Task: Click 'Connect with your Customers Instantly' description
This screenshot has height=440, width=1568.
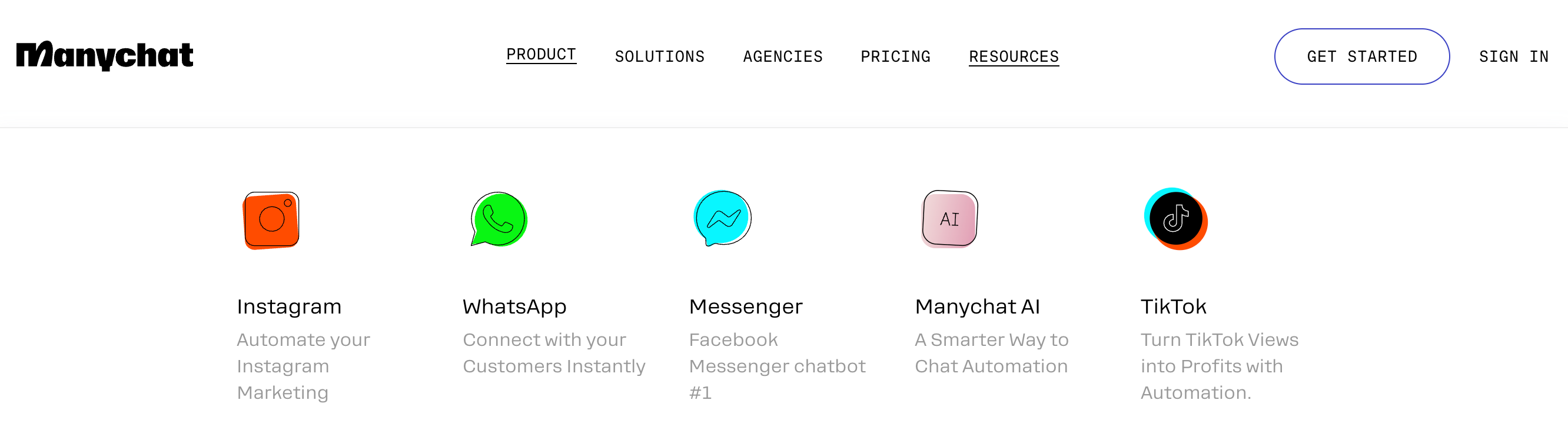Action: 553,353
